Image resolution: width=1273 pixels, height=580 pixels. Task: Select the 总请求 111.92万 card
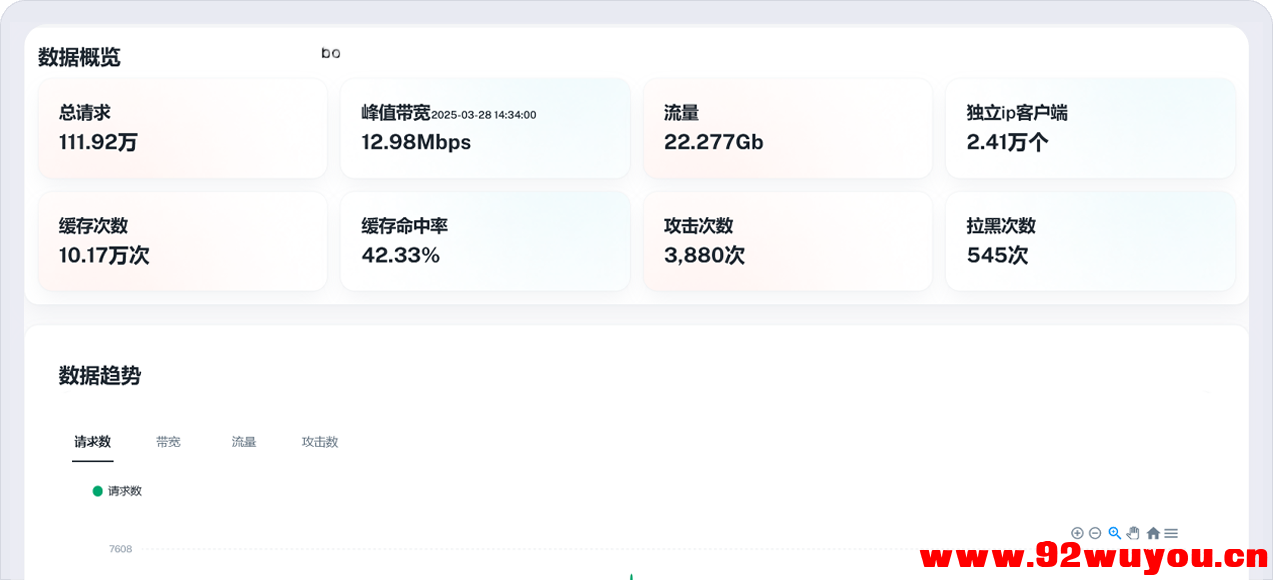click(183, 128)
